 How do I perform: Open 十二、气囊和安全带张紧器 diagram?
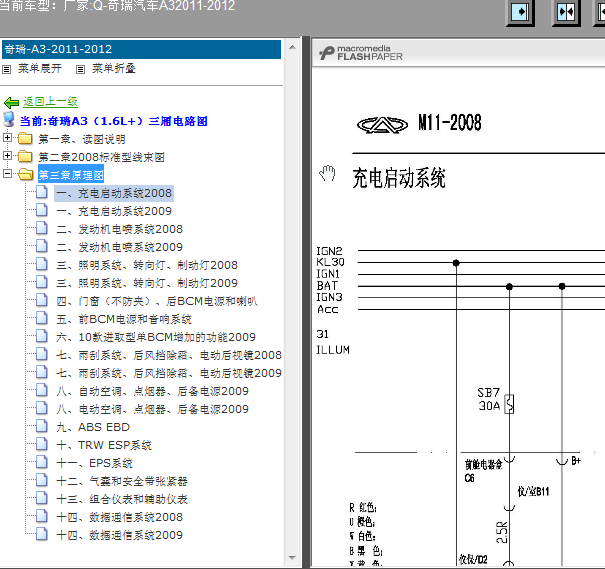coord(122,481)
